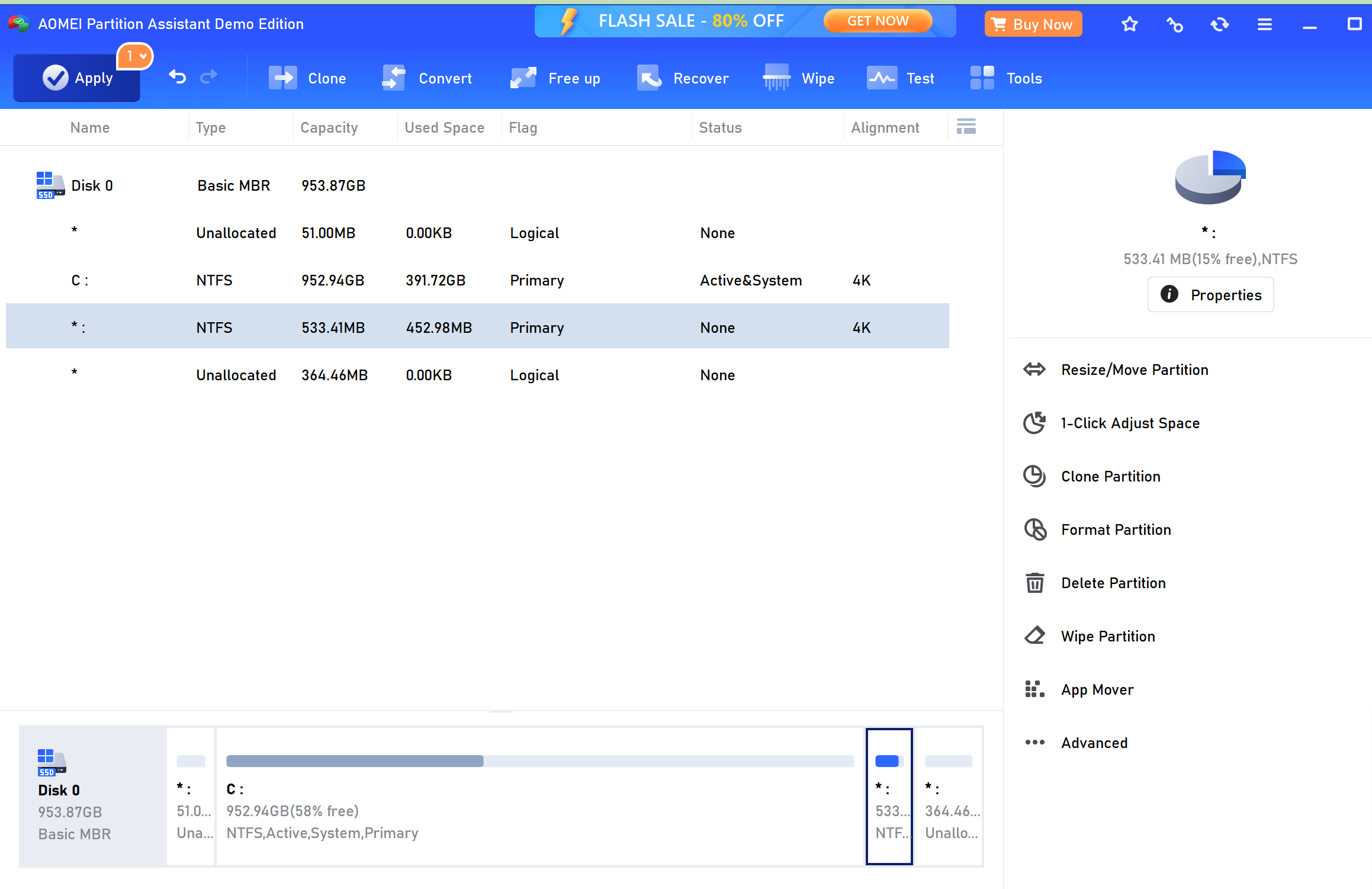Image resolution: width=1372 pixels, height=889 pixels.
Task: Choose 1-Click Adjust Space
Action: (x=1130, y=423)
